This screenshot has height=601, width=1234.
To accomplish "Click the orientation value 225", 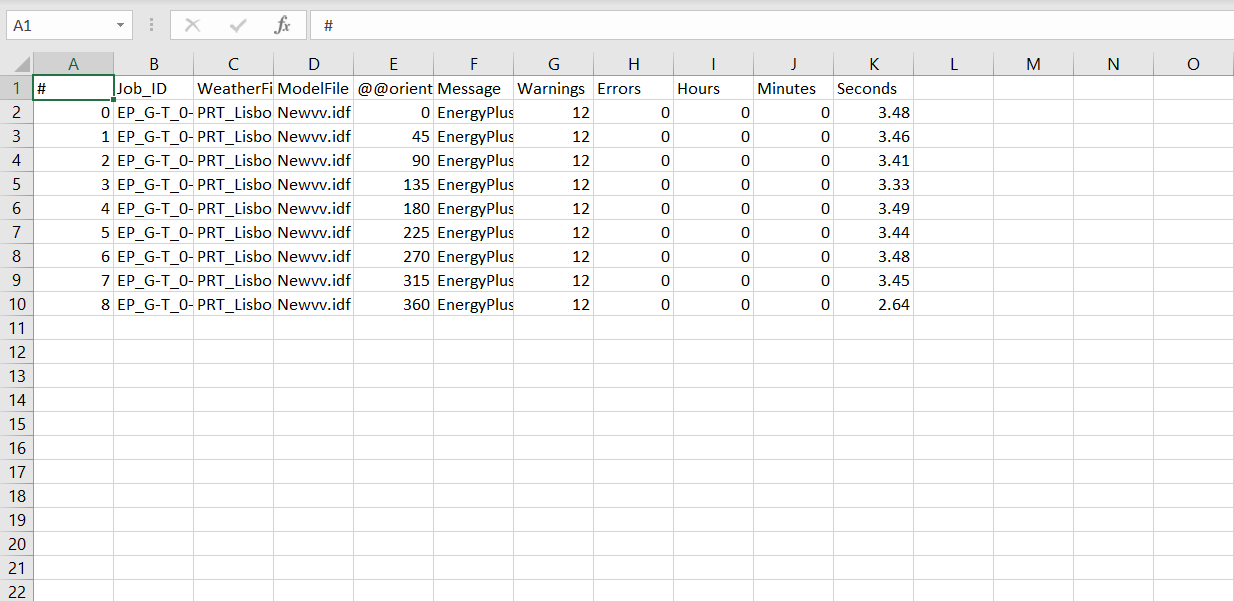I will coord(393,232).
